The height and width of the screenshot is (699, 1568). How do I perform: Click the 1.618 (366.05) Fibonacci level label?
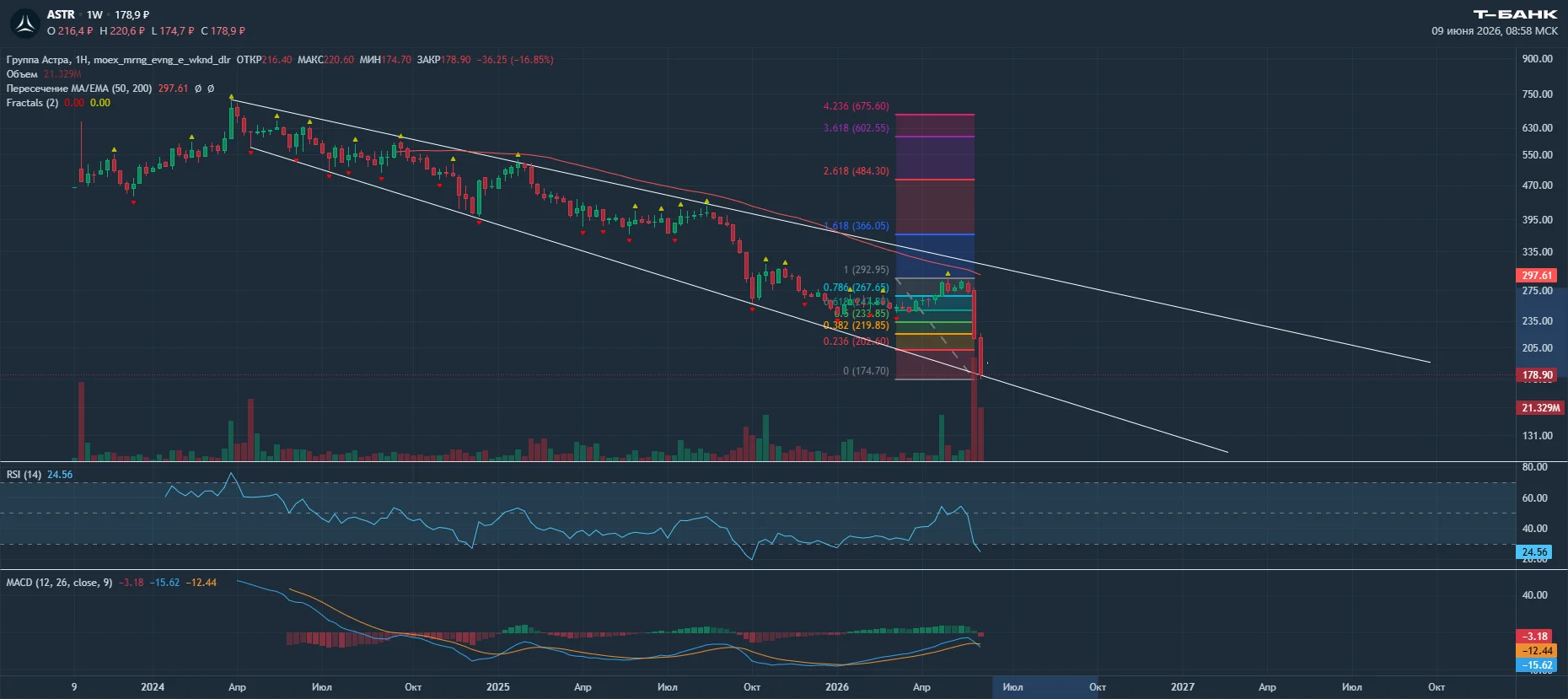point(856,226)
